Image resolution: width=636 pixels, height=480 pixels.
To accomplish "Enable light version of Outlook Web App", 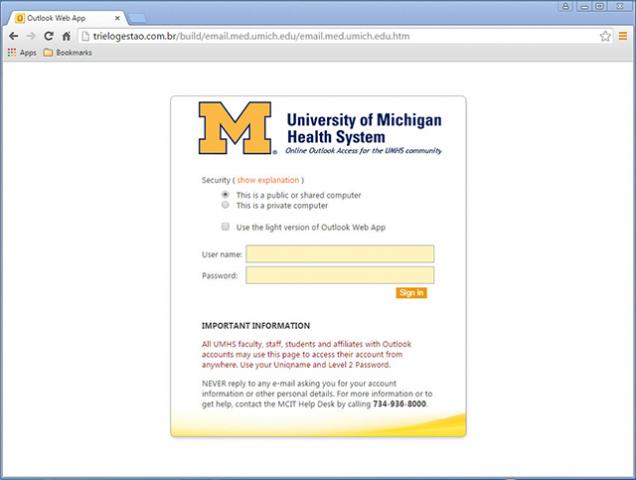I will pos(225,226).
